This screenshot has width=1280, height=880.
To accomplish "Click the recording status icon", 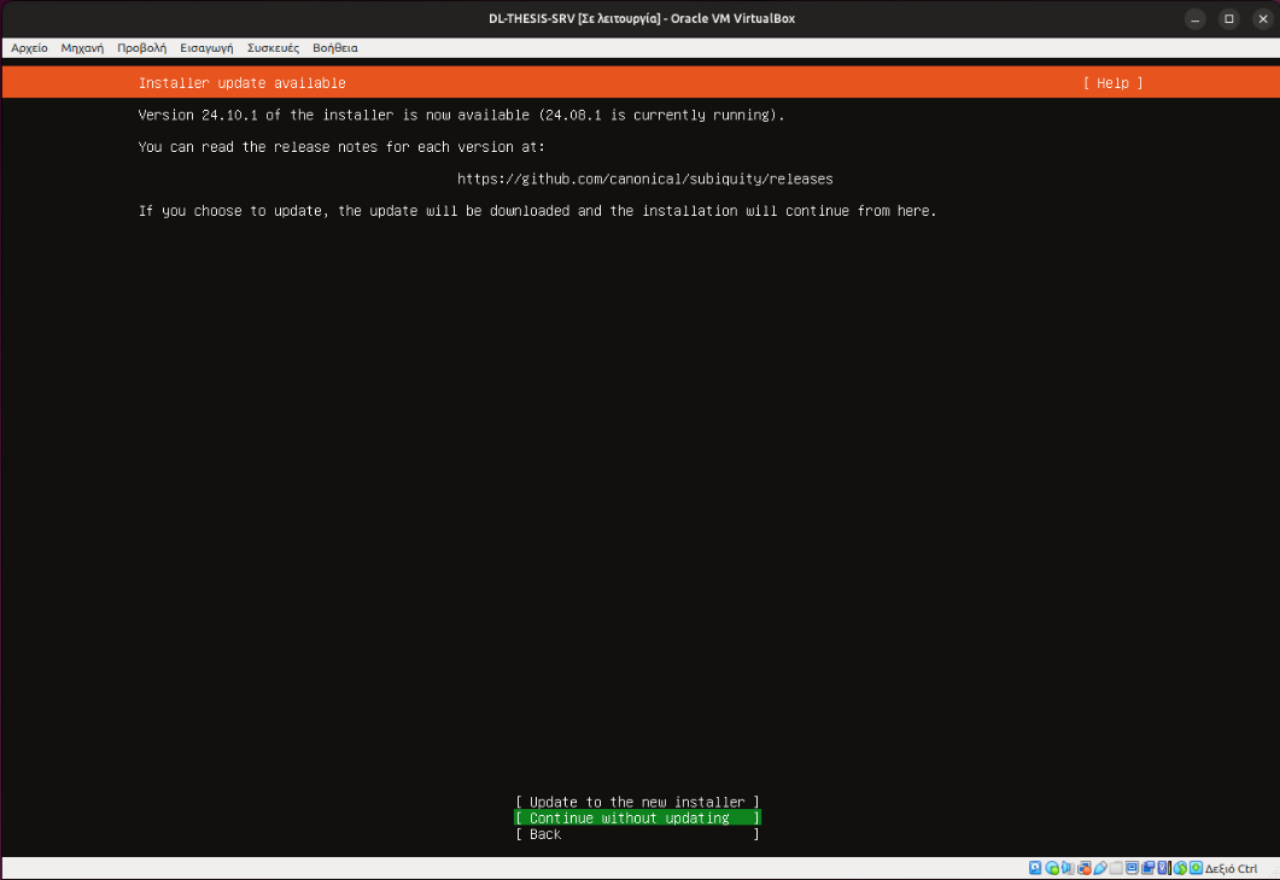I will pyautogui.click(x=1148, y=868).
